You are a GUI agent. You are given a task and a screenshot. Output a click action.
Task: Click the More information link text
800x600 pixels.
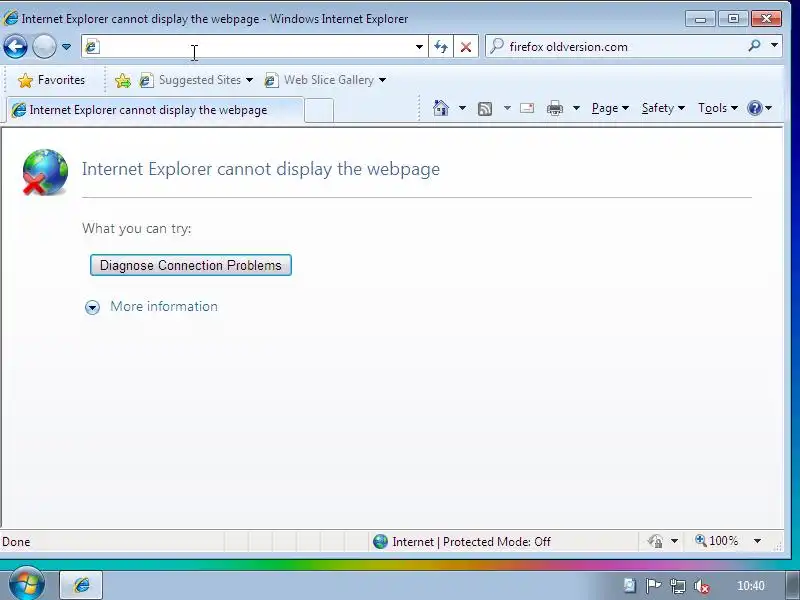(x=164, y=306)
